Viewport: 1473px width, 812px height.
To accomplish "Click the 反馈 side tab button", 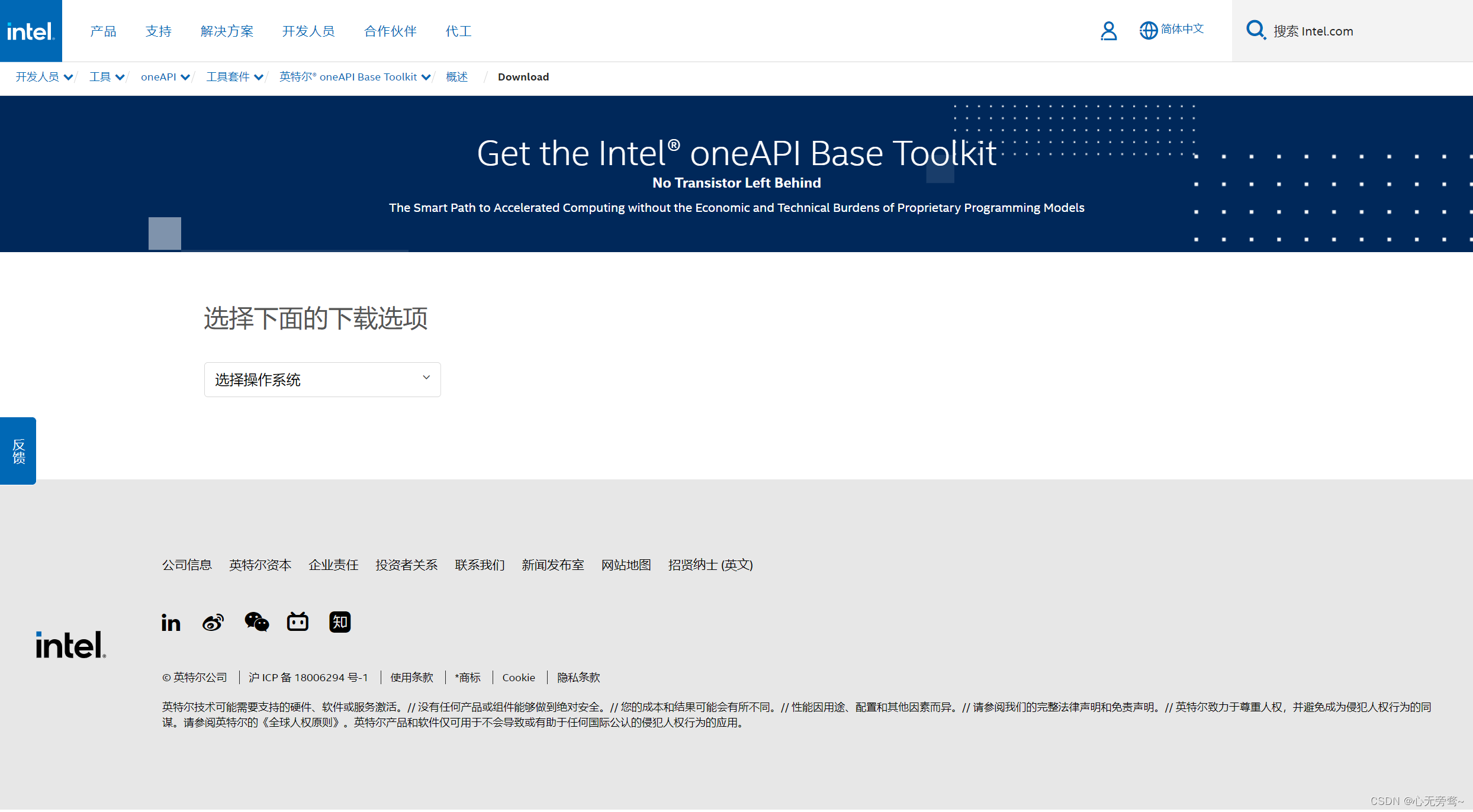I will tap(18, 451).
